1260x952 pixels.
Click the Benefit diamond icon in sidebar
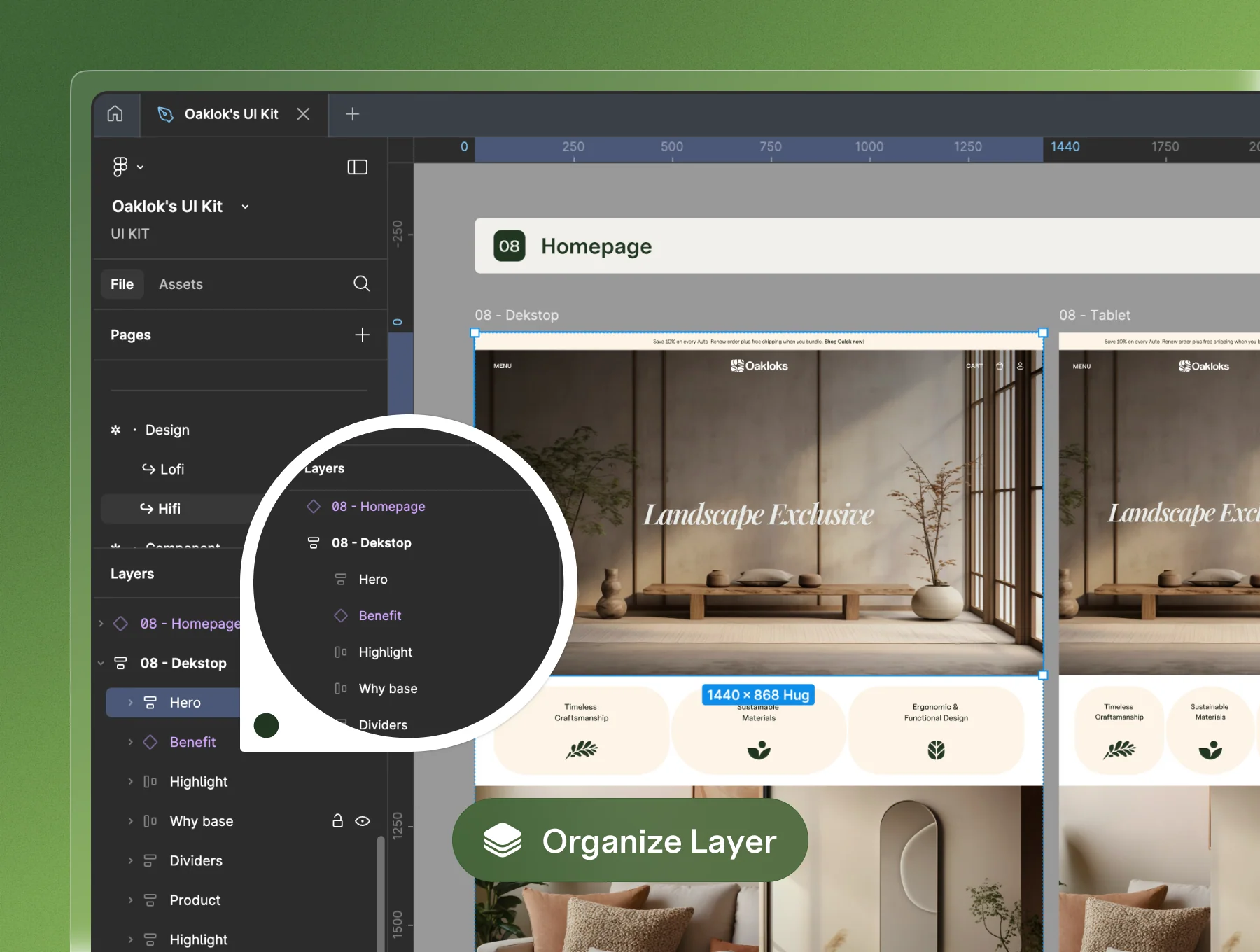[x=150, y=741]
